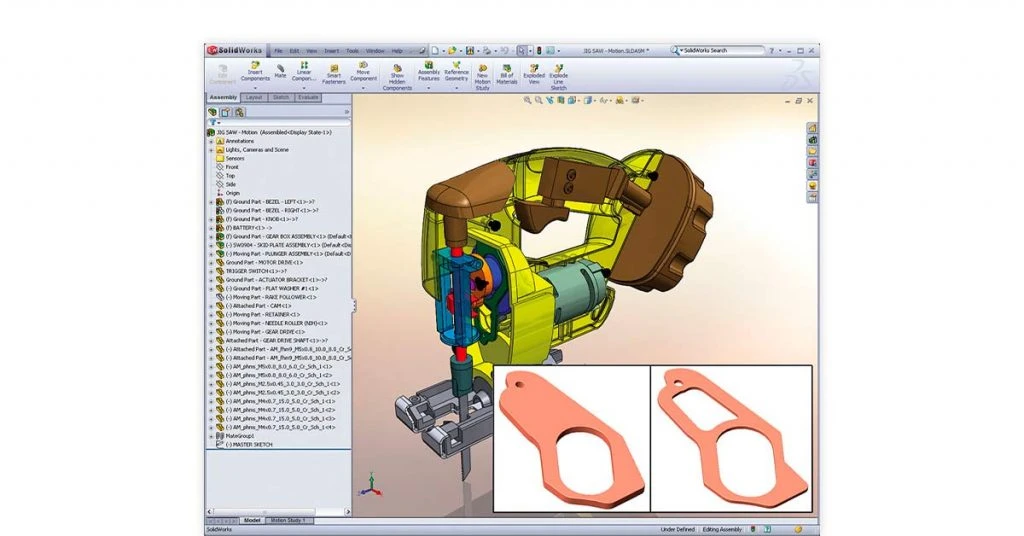Open the Insert menu

click(331, 50)
